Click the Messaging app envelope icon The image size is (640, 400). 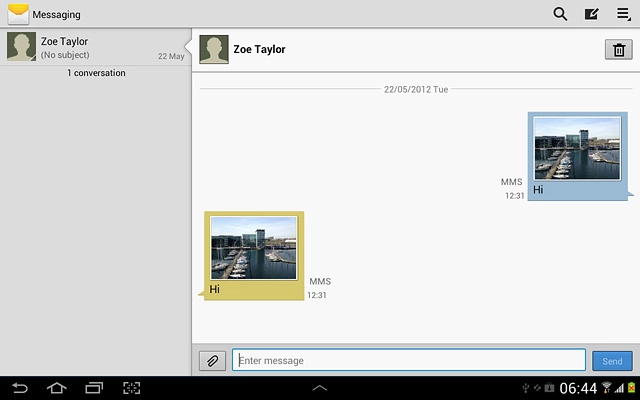coord(17,14)
